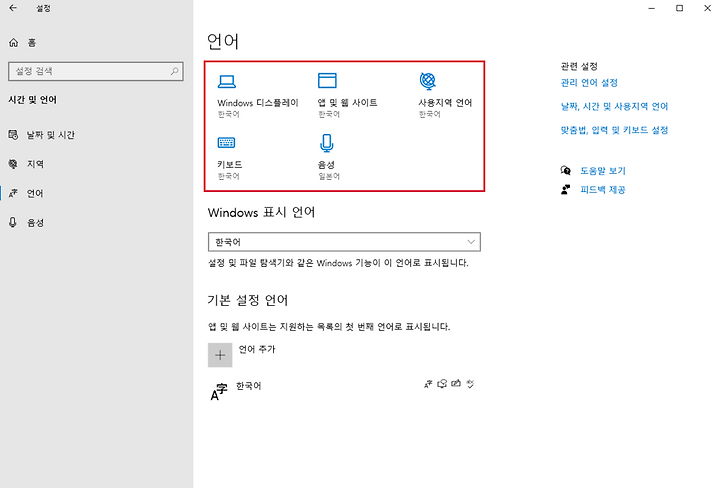The width and height of the screenshot is (720, 488).
Task: Open the 도움말 보기 link
Action: [x=603, y=171]
